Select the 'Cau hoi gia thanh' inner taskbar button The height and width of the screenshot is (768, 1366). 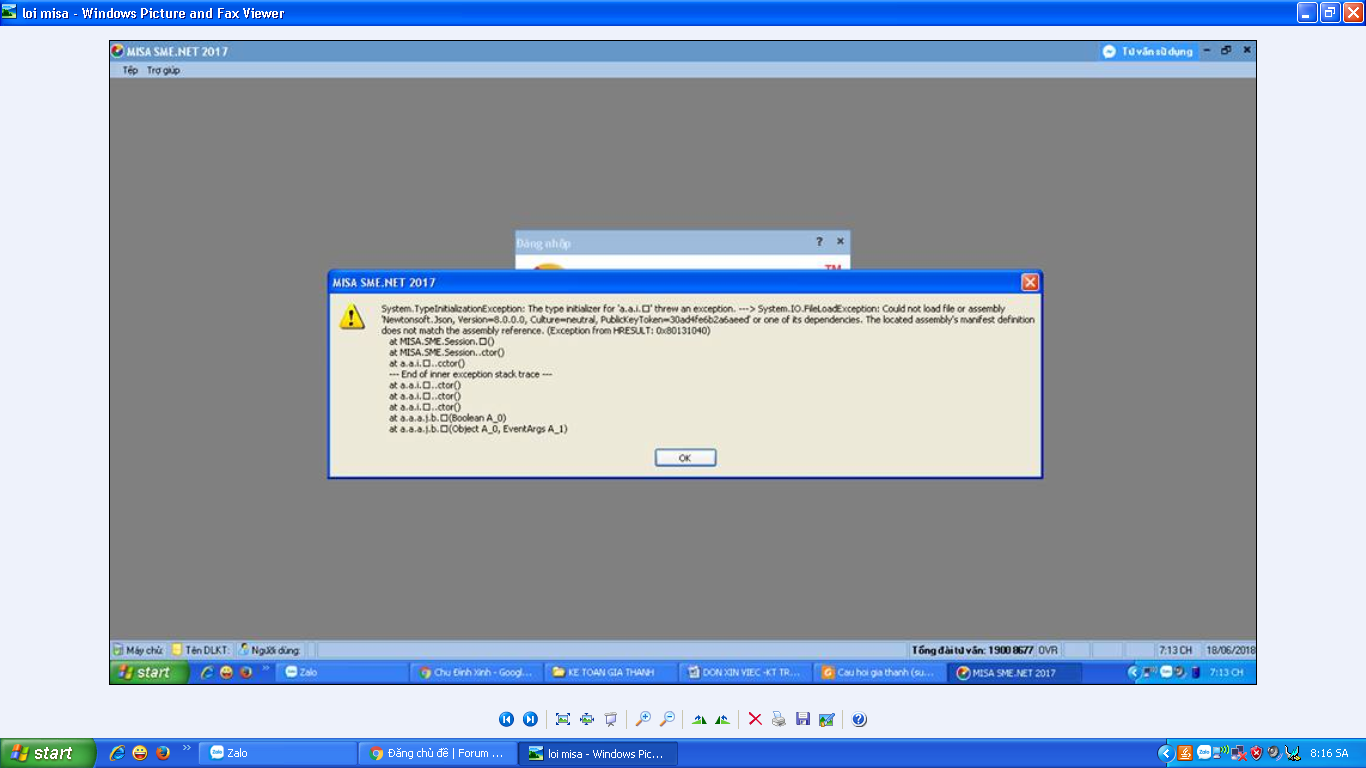click(880, 672)
